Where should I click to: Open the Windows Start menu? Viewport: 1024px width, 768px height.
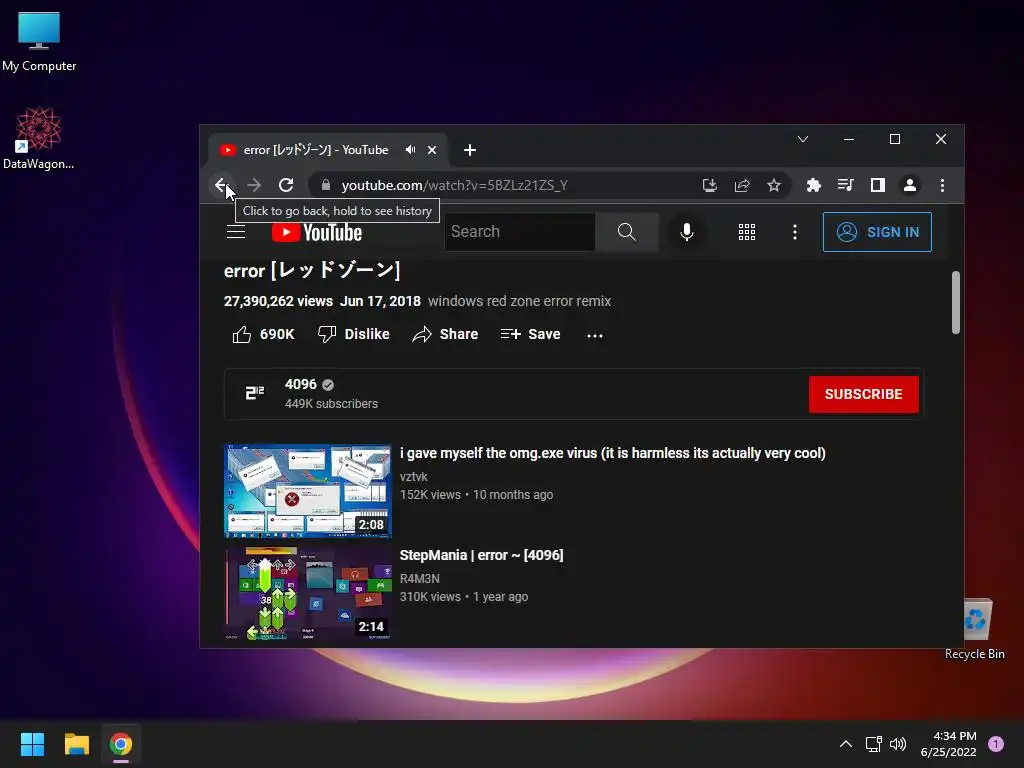pyautogui.click(x=32, y=744)
